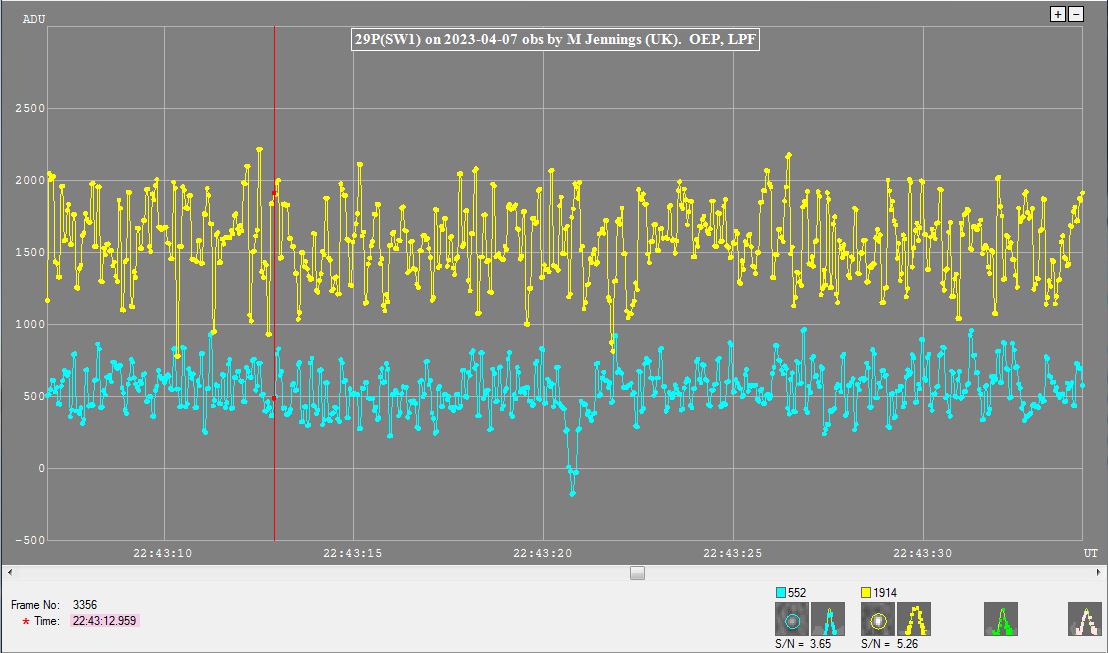Click the cyan PSF profile icon
1108x653 pixels.
pyautogui.click(x=828, y=619)
